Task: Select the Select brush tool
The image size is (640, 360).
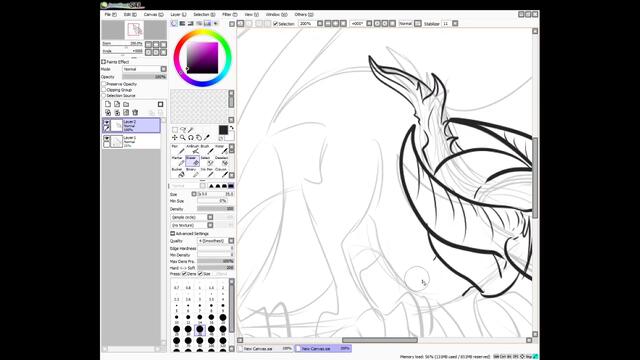Action: coord(207,161)
